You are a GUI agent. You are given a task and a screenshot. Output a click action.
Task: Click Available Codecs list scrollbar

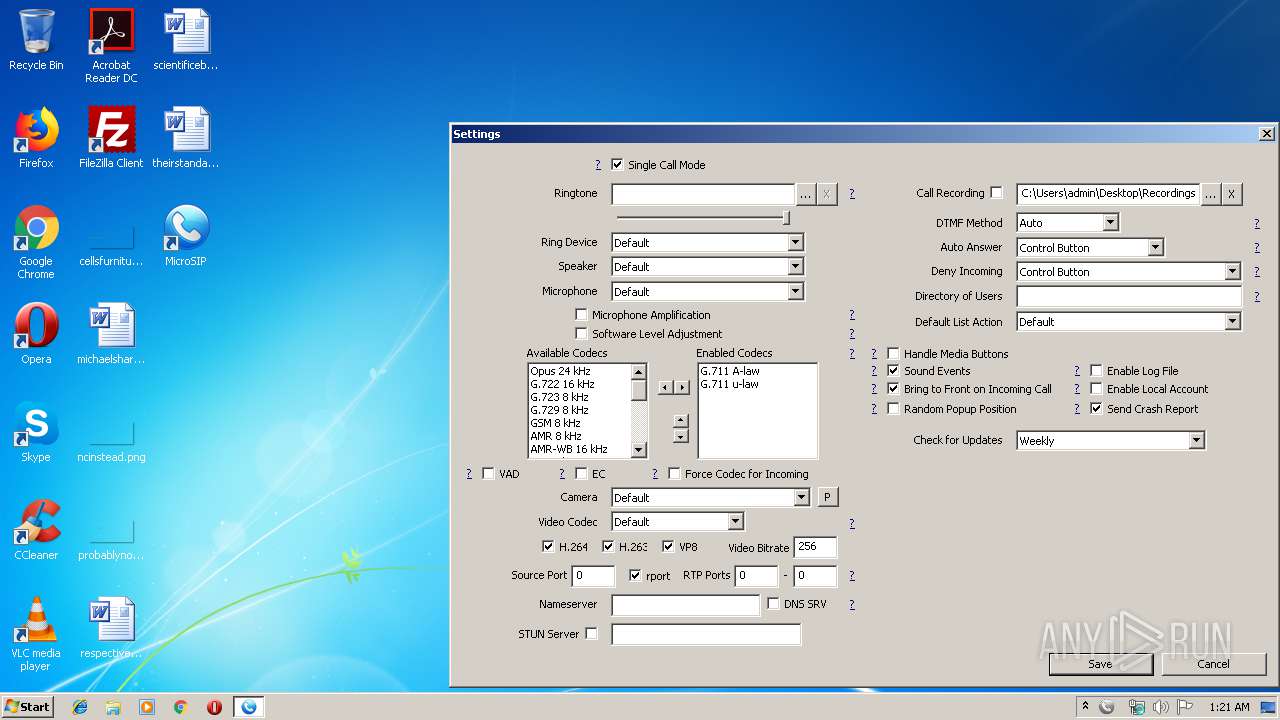[639, 410]
